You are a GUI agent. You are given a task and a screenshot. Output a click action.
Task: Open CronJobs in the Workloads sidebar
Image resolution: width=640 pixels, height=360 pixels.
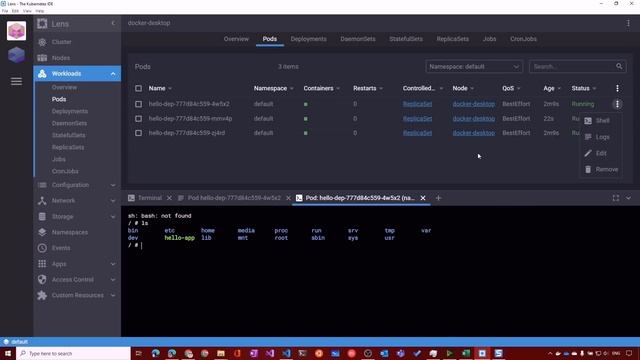coord(65,171)
